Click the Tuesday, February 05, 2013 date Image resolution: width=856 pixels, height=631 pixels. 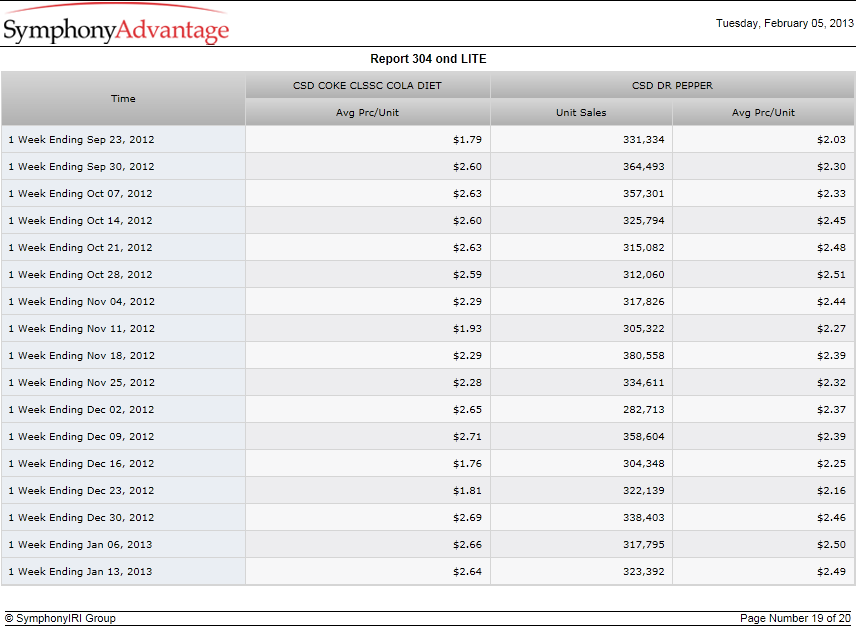point(784,23)
